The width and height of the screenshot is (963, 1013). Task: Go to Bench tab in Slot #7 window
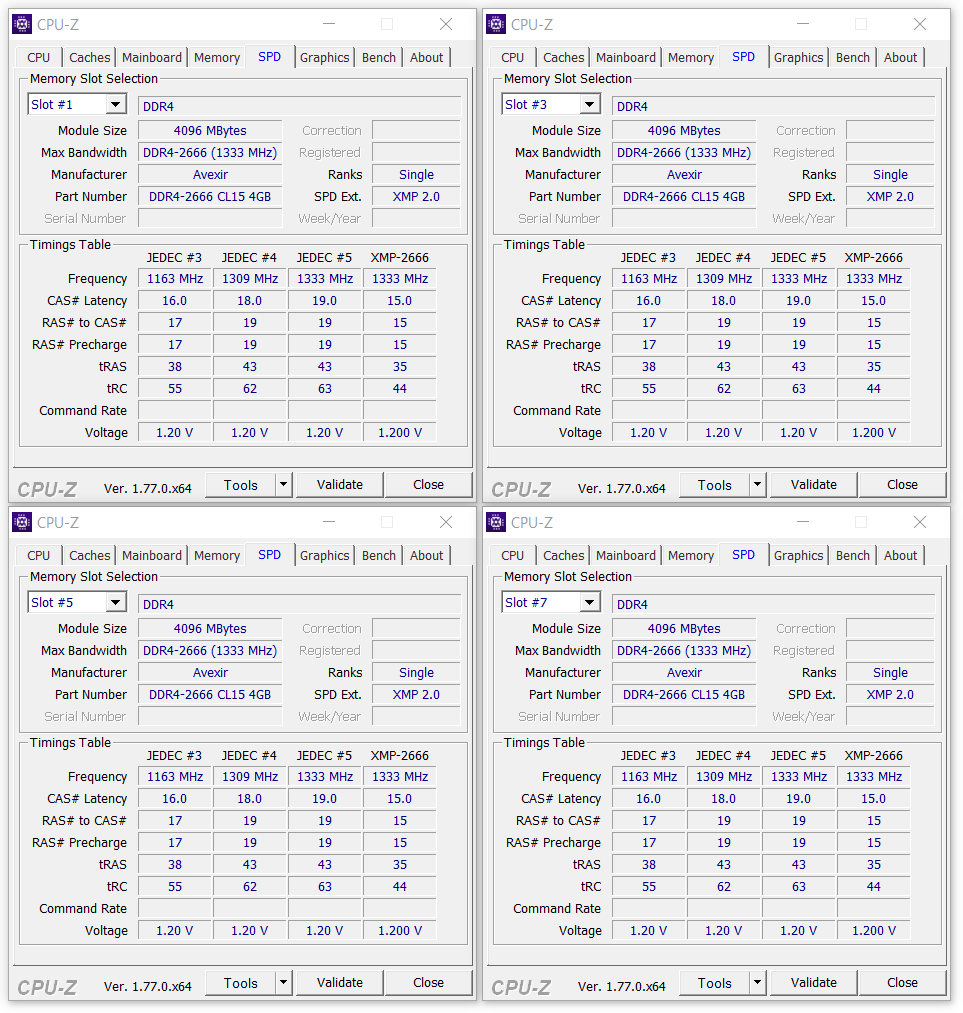[x=853, y=556]
